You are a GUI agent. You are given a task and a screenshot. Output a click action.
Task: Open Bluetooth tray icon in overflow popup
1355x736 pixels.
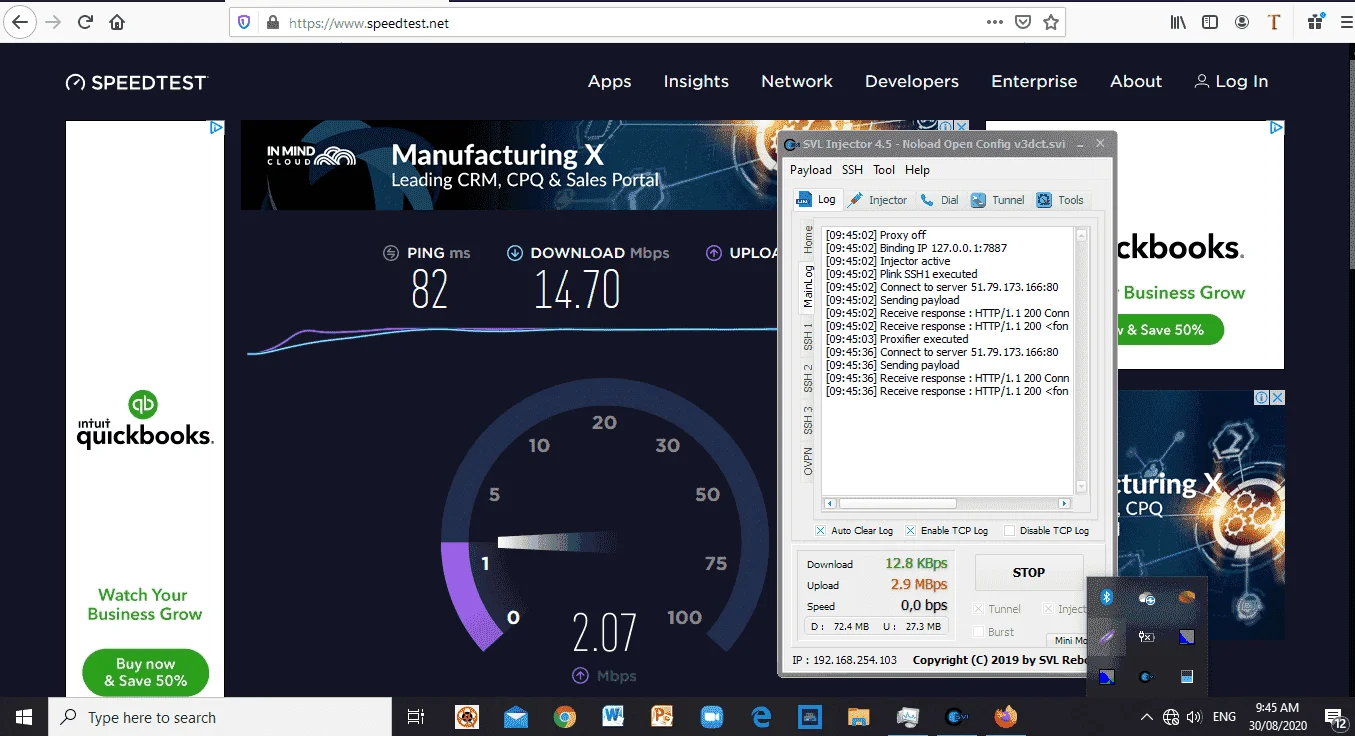tap(1107, 597)
